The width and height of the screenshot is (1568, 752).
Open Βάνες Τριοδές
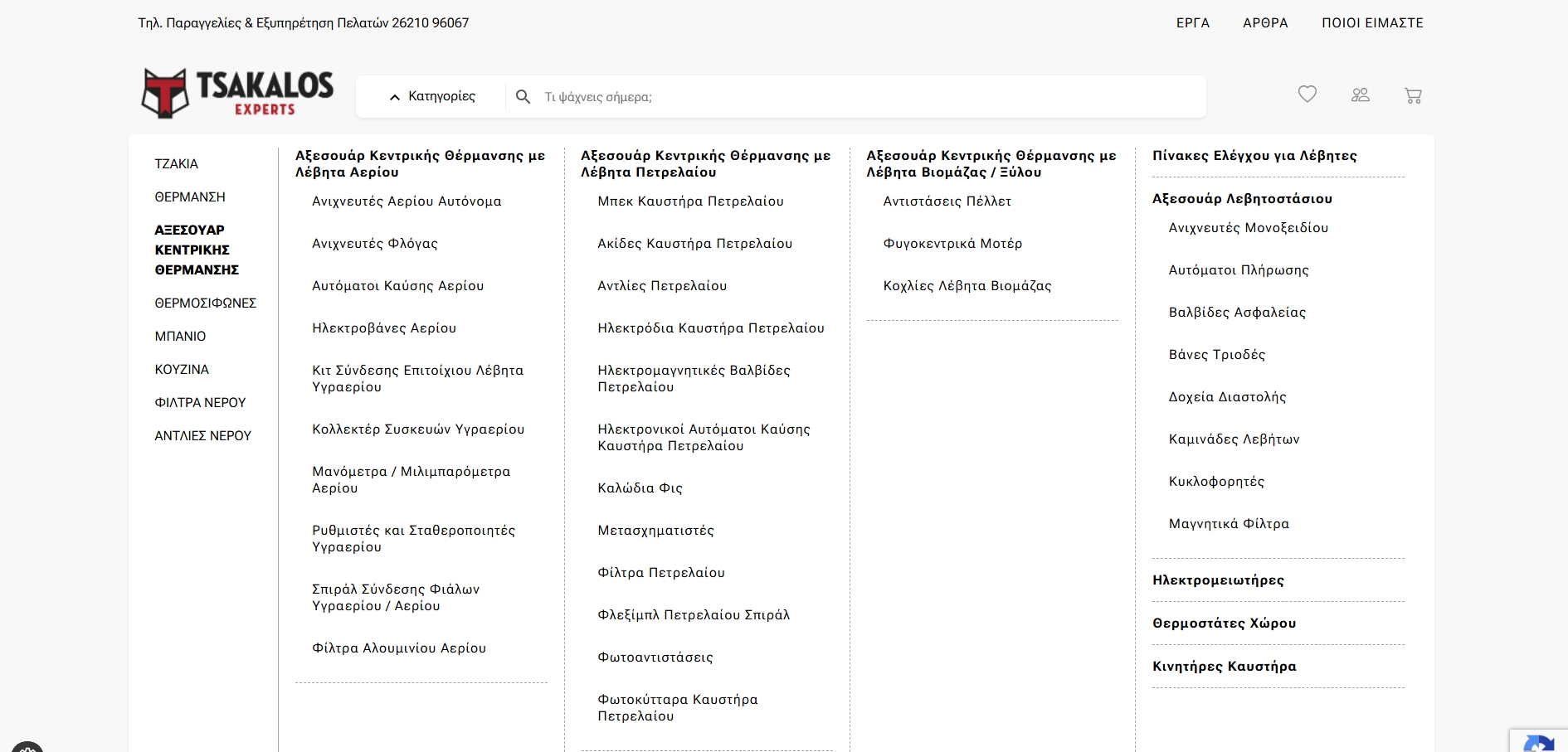1217,355
